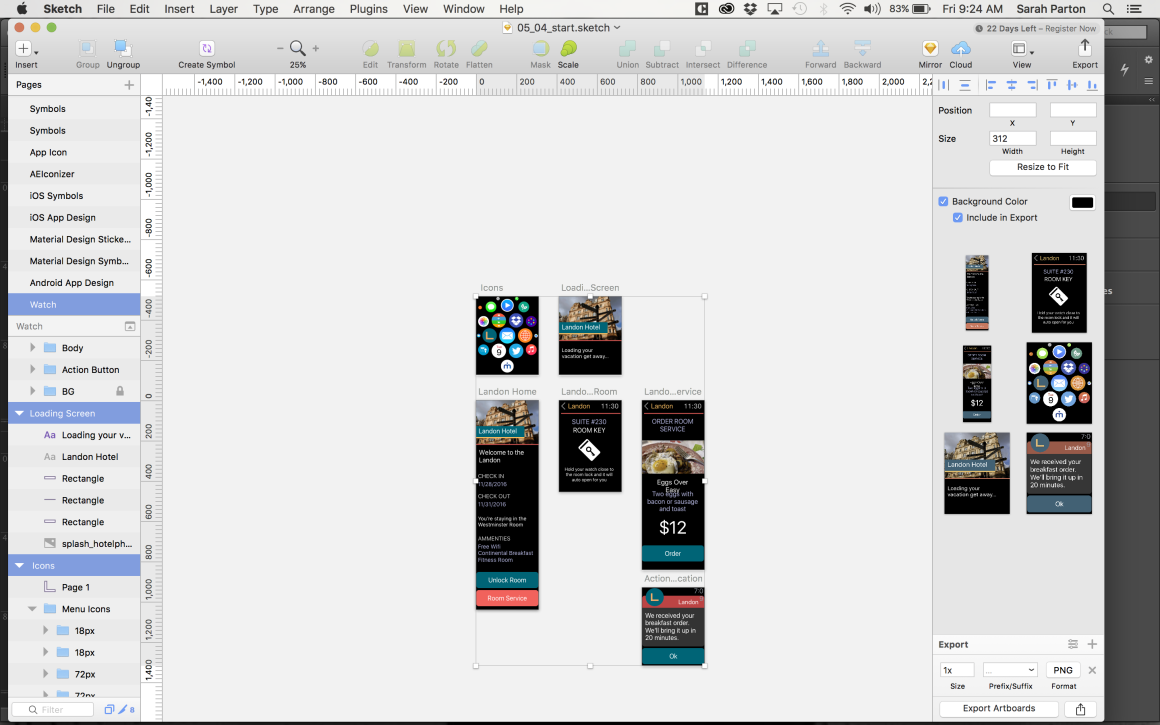The image size is (1160, 725).
Task: Open Mirror from the toolbar
Action: pos(930,49)
